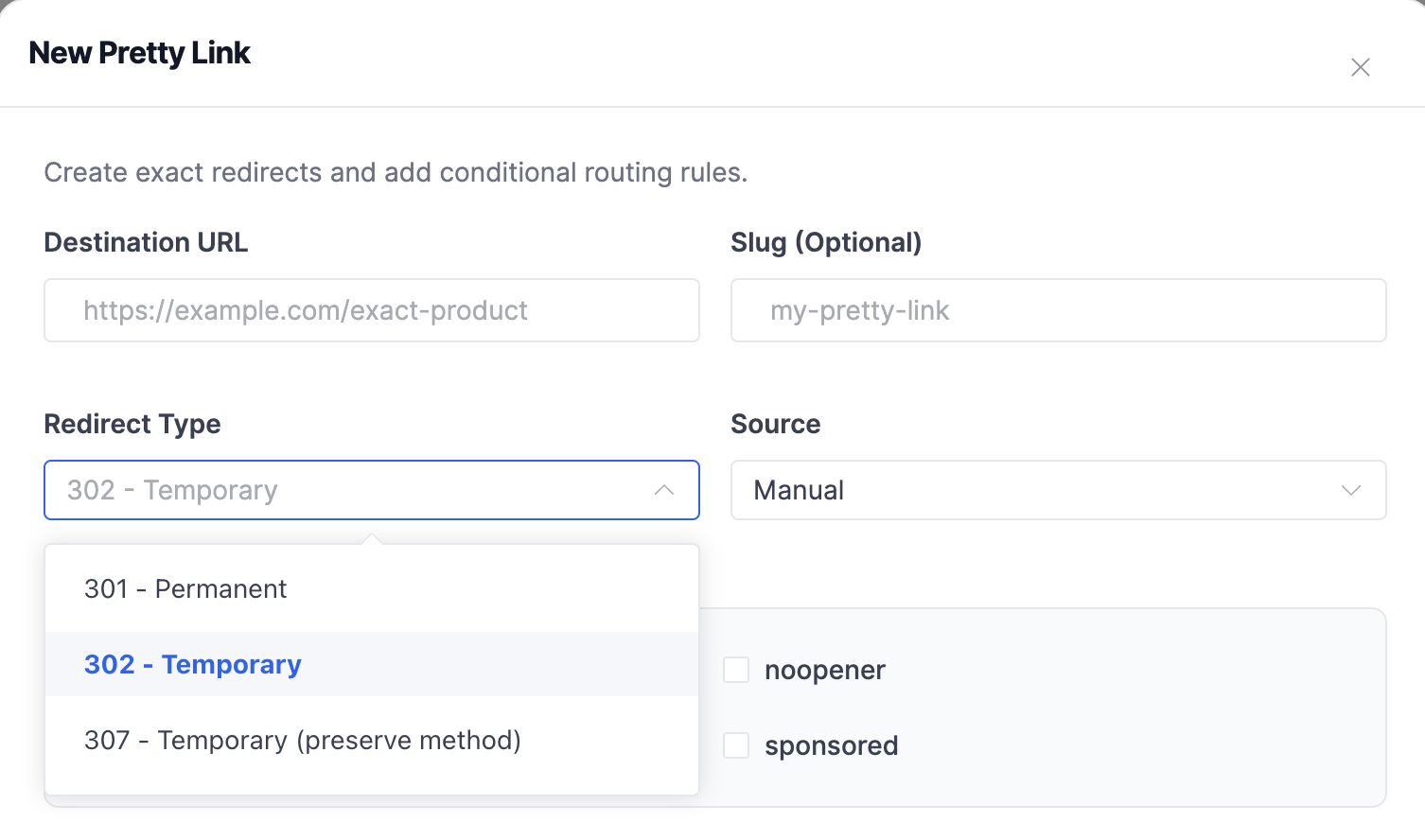Click the Source dropdown chevron arrow
Image resolution: width=1425 pixels, height=840 pixels.
pos(1350,490)
